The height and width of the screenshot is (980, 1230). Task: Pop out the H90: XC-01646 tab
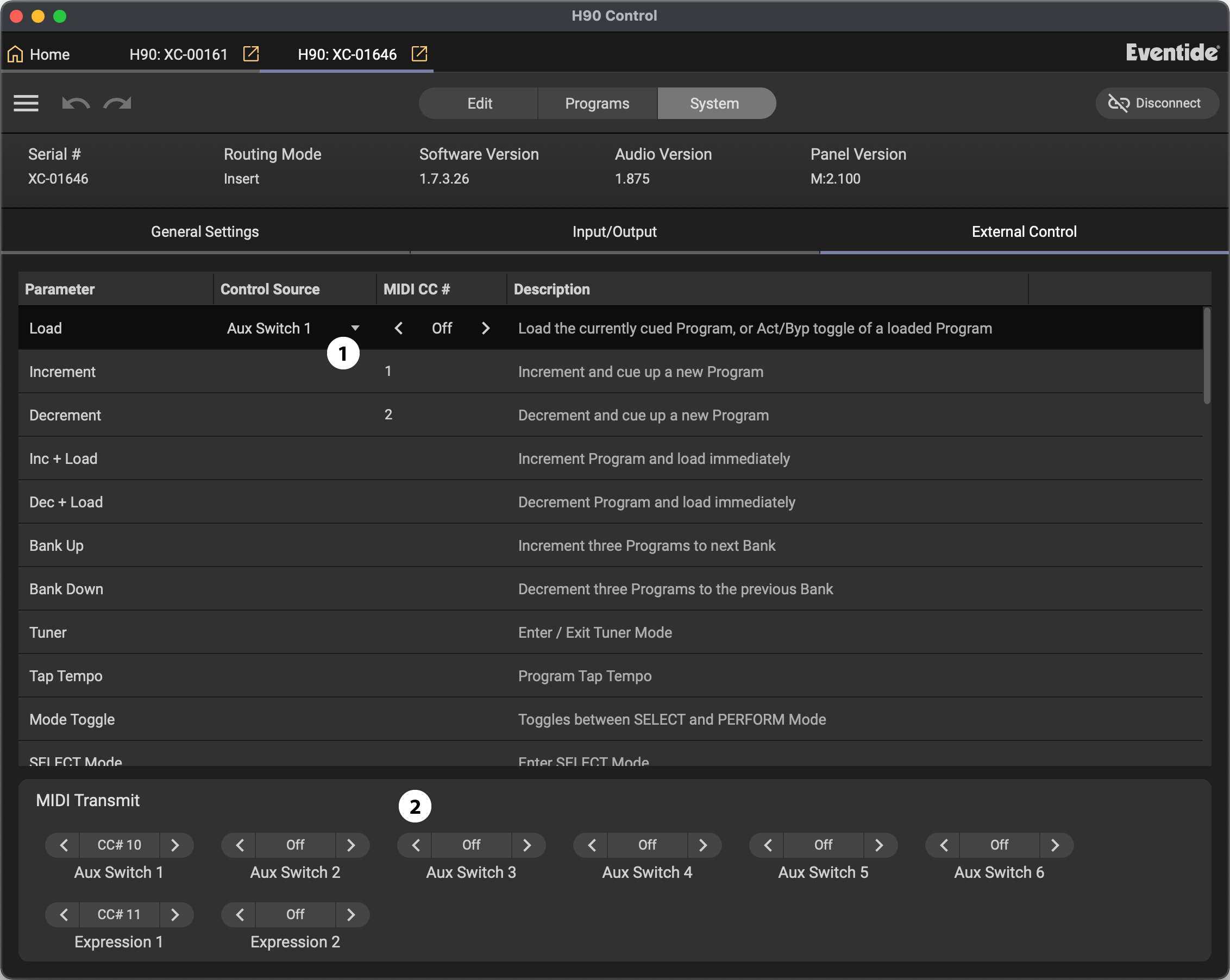(419, 54)
